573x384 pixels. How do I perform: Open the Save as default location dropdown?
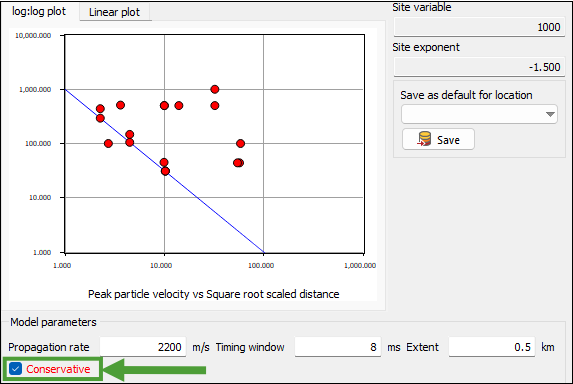479,114
